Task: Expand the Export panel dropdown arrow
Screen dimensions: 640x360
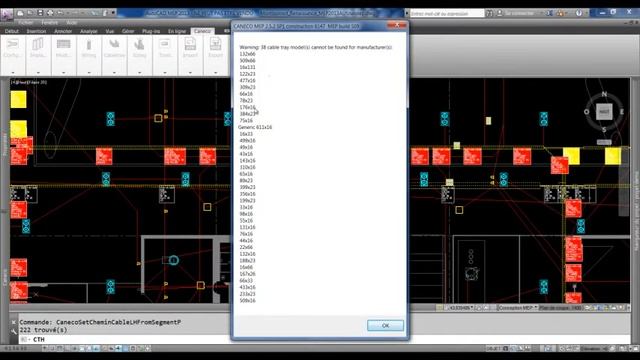Action: click(216, 73)
